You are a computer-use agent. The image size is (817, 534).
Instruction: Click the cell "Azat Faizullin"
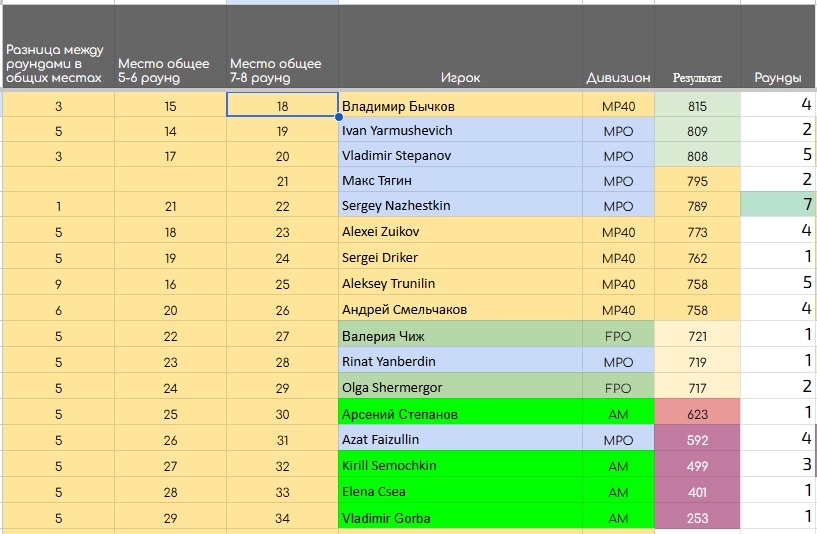(460, 438)
